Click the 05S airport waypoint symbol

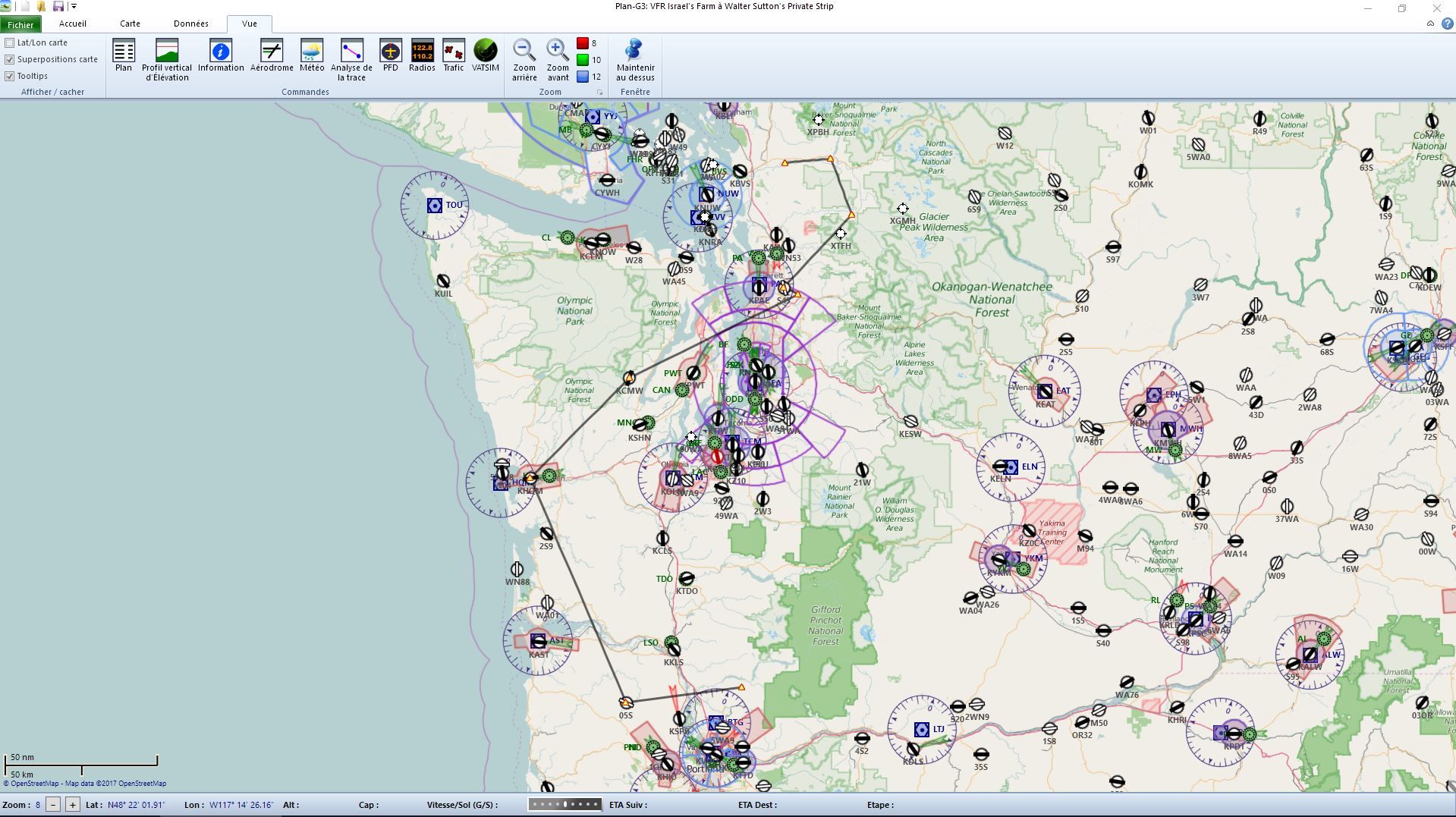626,703
